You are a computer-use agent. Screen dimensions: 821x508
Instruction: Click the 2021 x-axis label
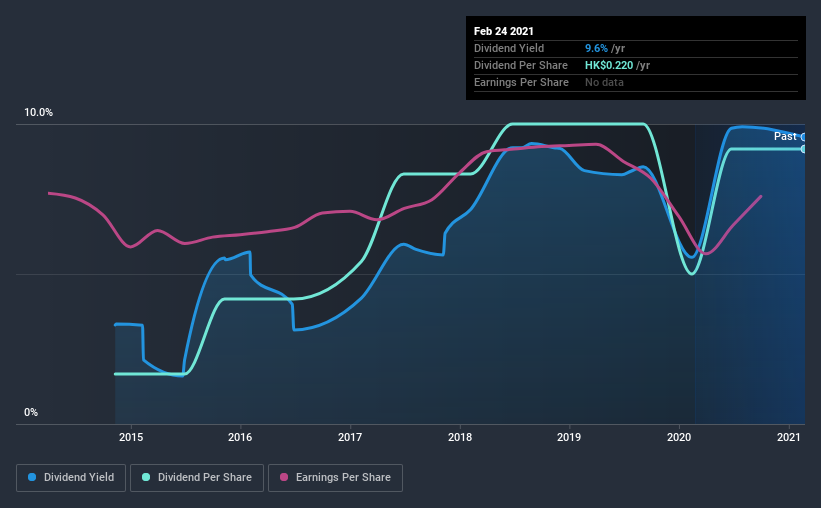click(x=789, y=437)
